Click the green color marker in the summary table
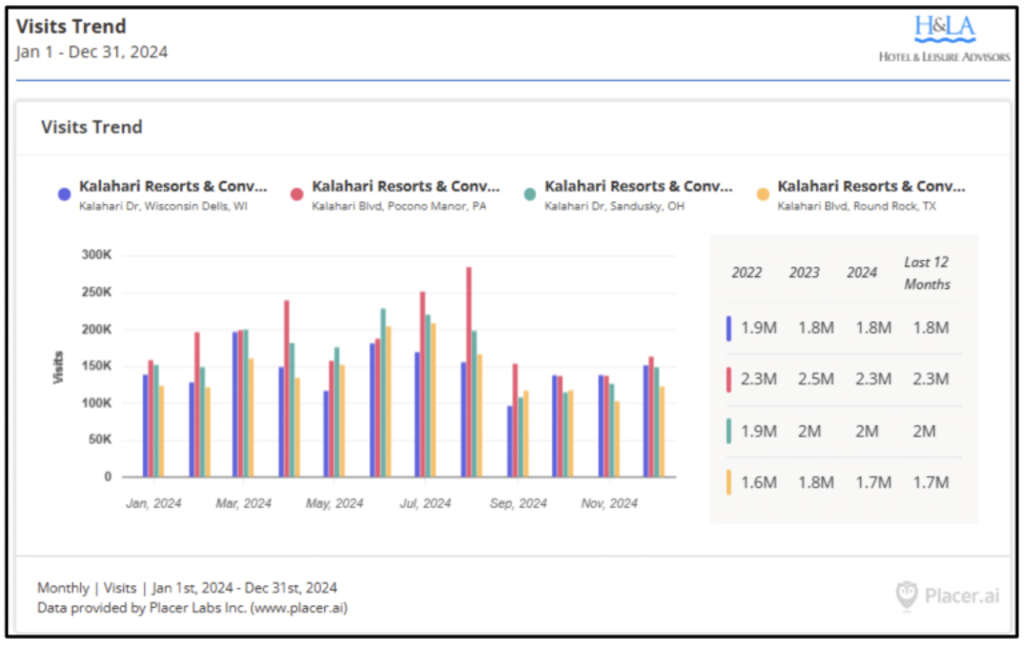Screen dimensions: 1024x648 [729, 431]
